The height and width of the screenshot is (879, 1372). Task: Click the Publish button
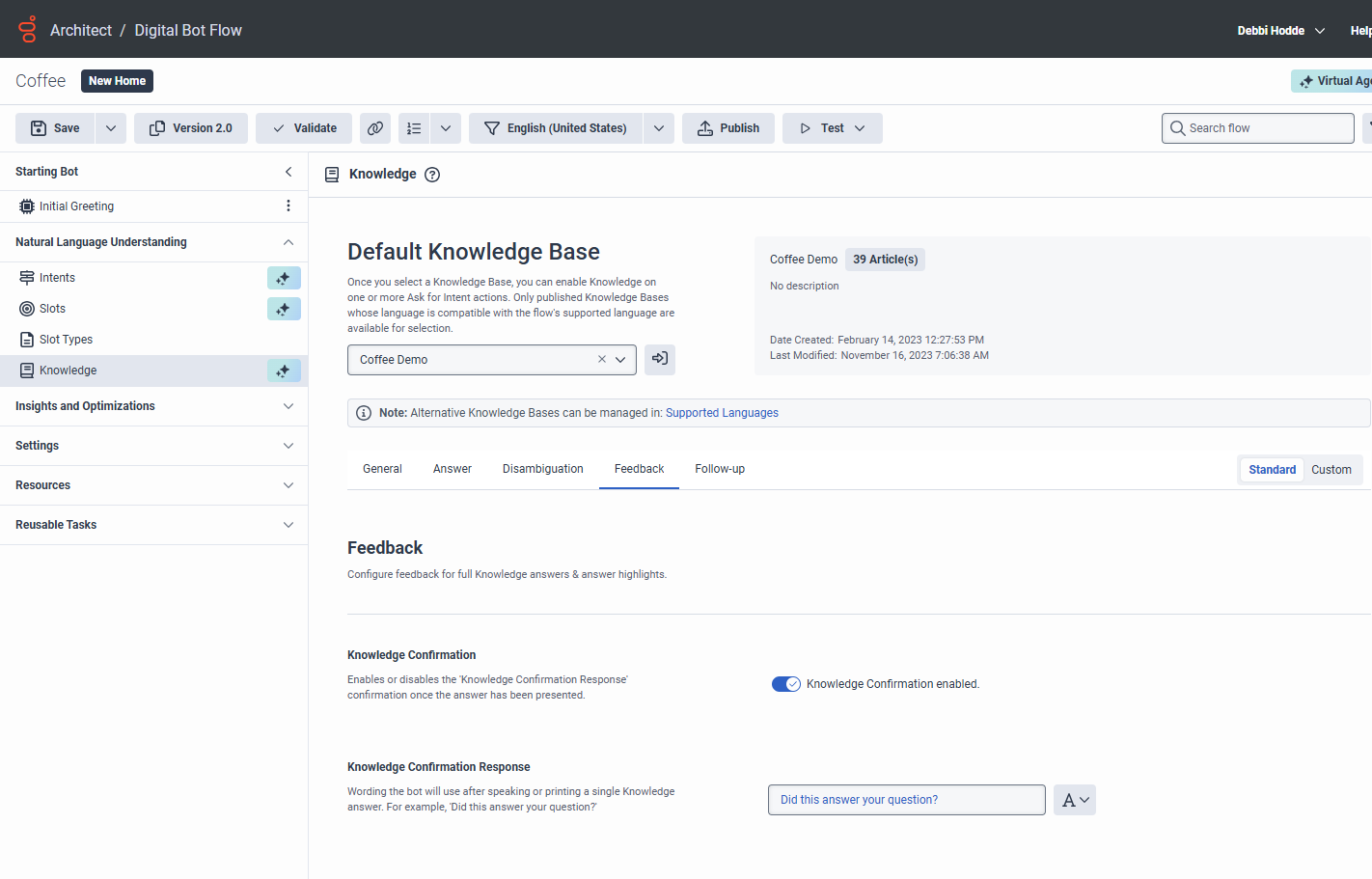(x=728, y=128)
